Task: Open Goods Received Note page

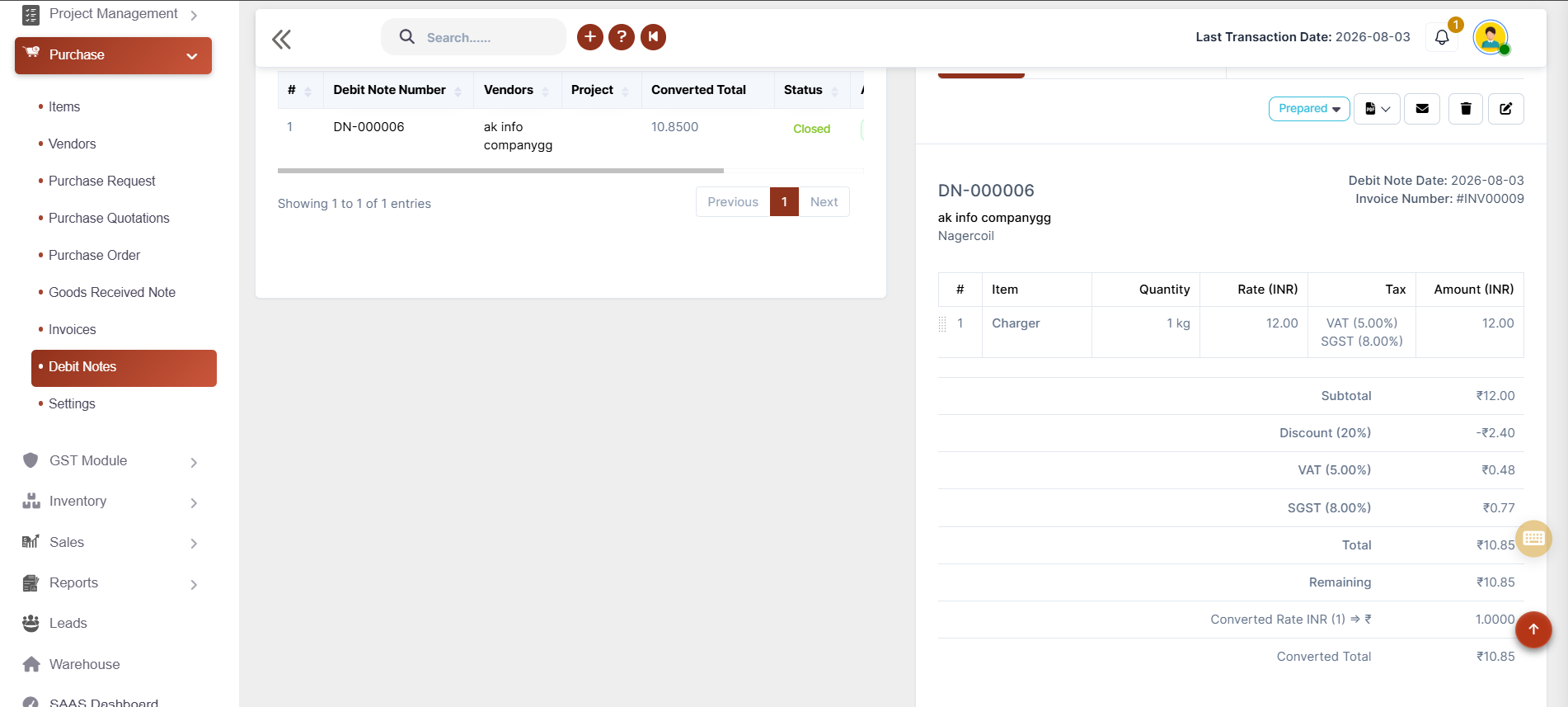Action: click(112, 293)
